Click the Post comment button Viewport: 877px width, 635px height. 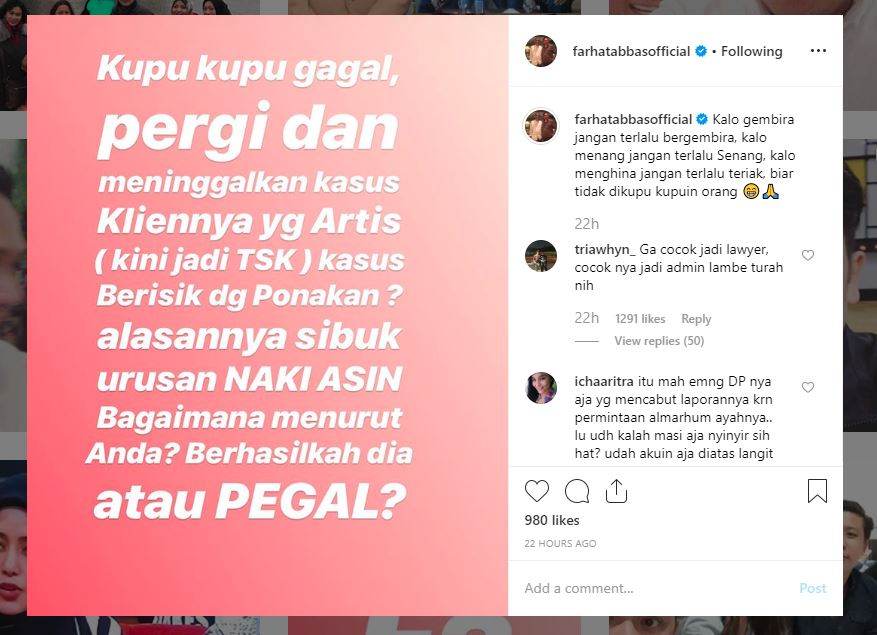(x=813, y=588)
